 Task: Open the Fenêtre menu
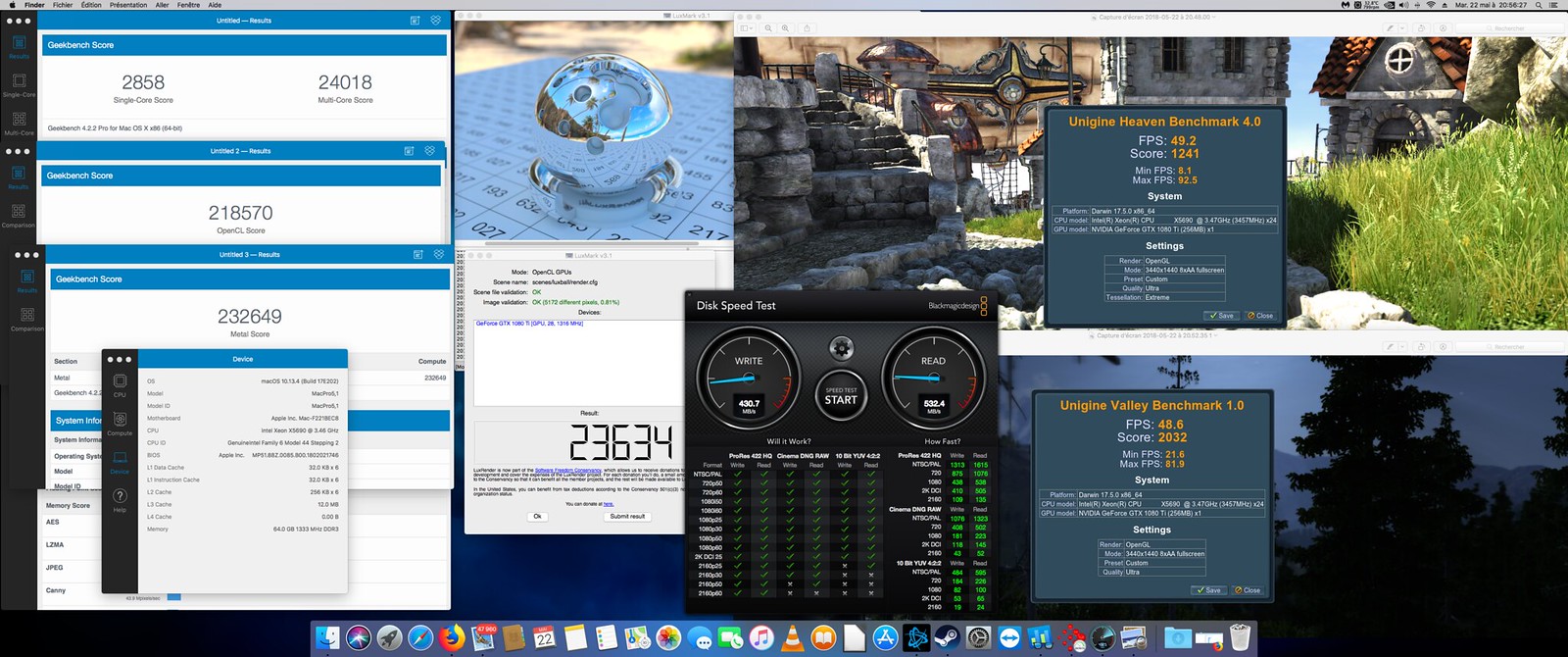point(189,5)
